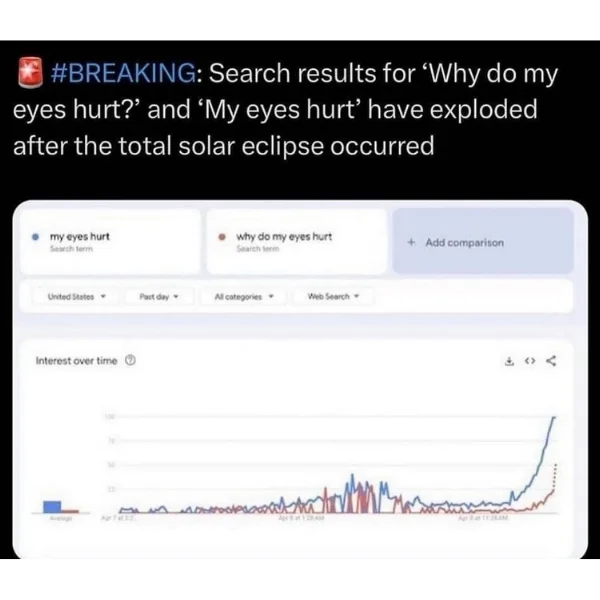
Task: Click the Interest over time heading
Action: pyautogui.click(x=77, y=361)
